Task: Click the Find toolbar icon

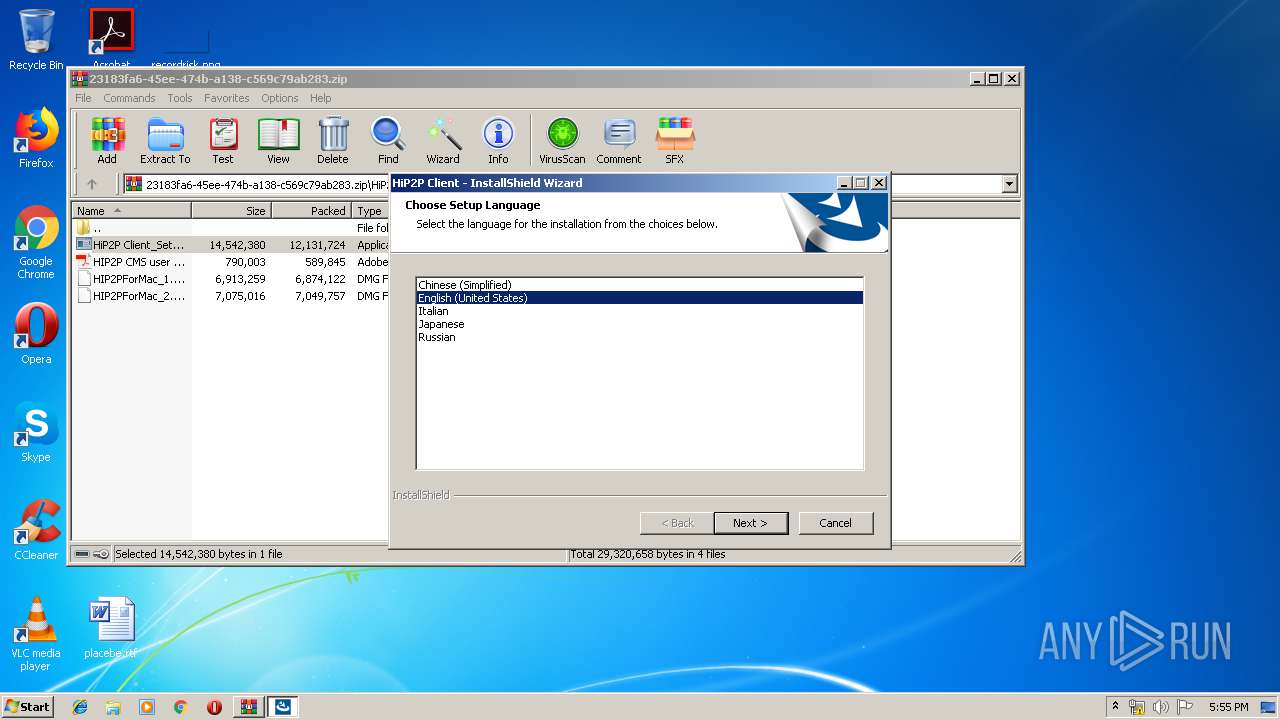Action: pyautogui.click(x=388, y=140)
